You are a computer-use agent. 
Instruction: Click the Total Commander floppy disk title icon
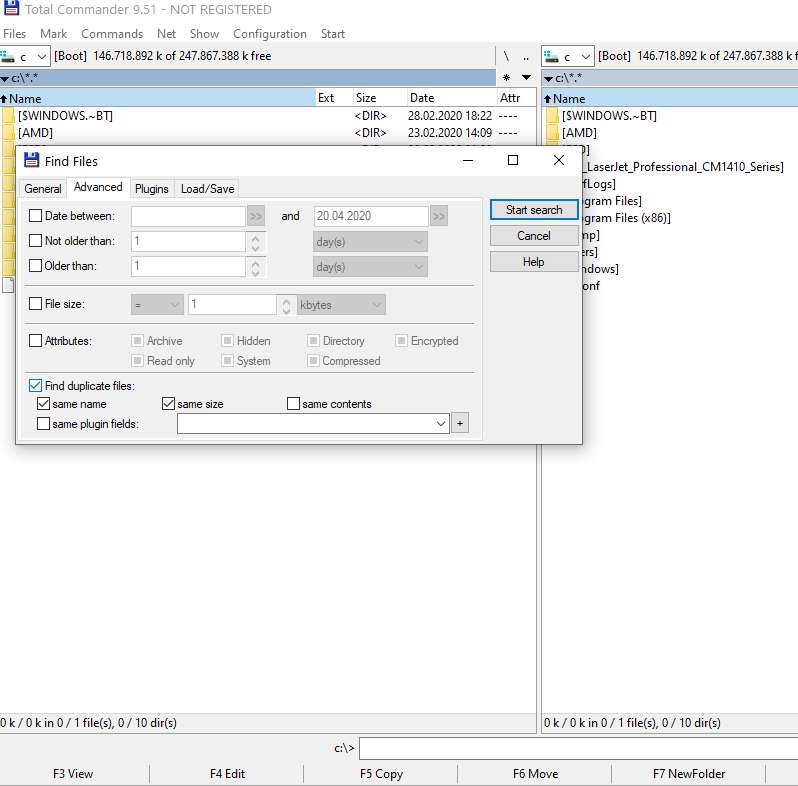(x=11, y=8)
